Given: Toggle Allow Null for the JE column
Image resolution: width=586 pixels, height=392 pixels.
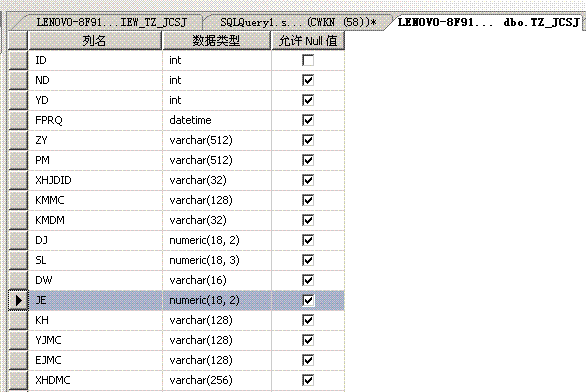Looking at the screenshot, I should (308, 300).
